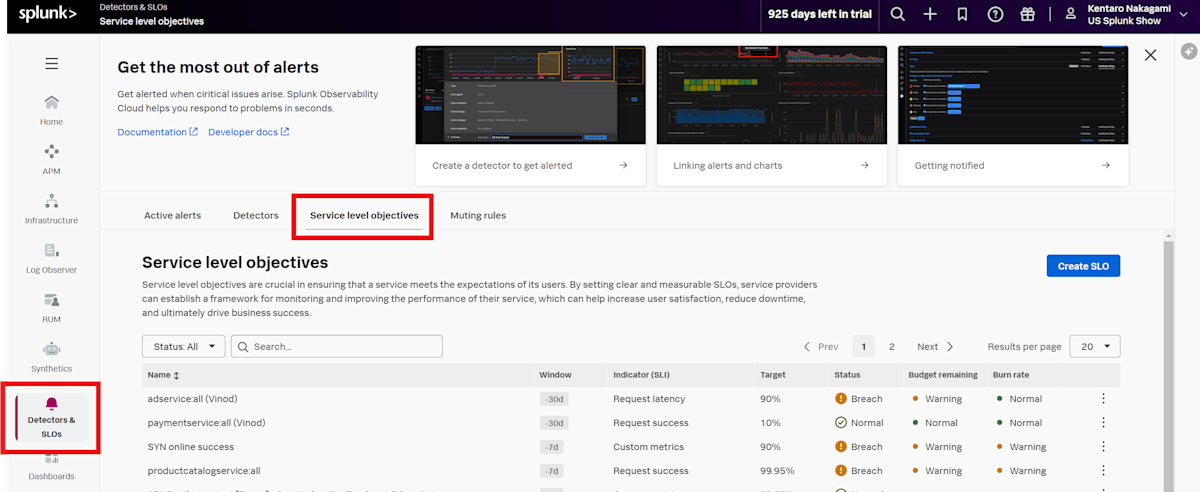Open the Documentation link
Viewport: 1200px width, 492px height.
(157, 132)
